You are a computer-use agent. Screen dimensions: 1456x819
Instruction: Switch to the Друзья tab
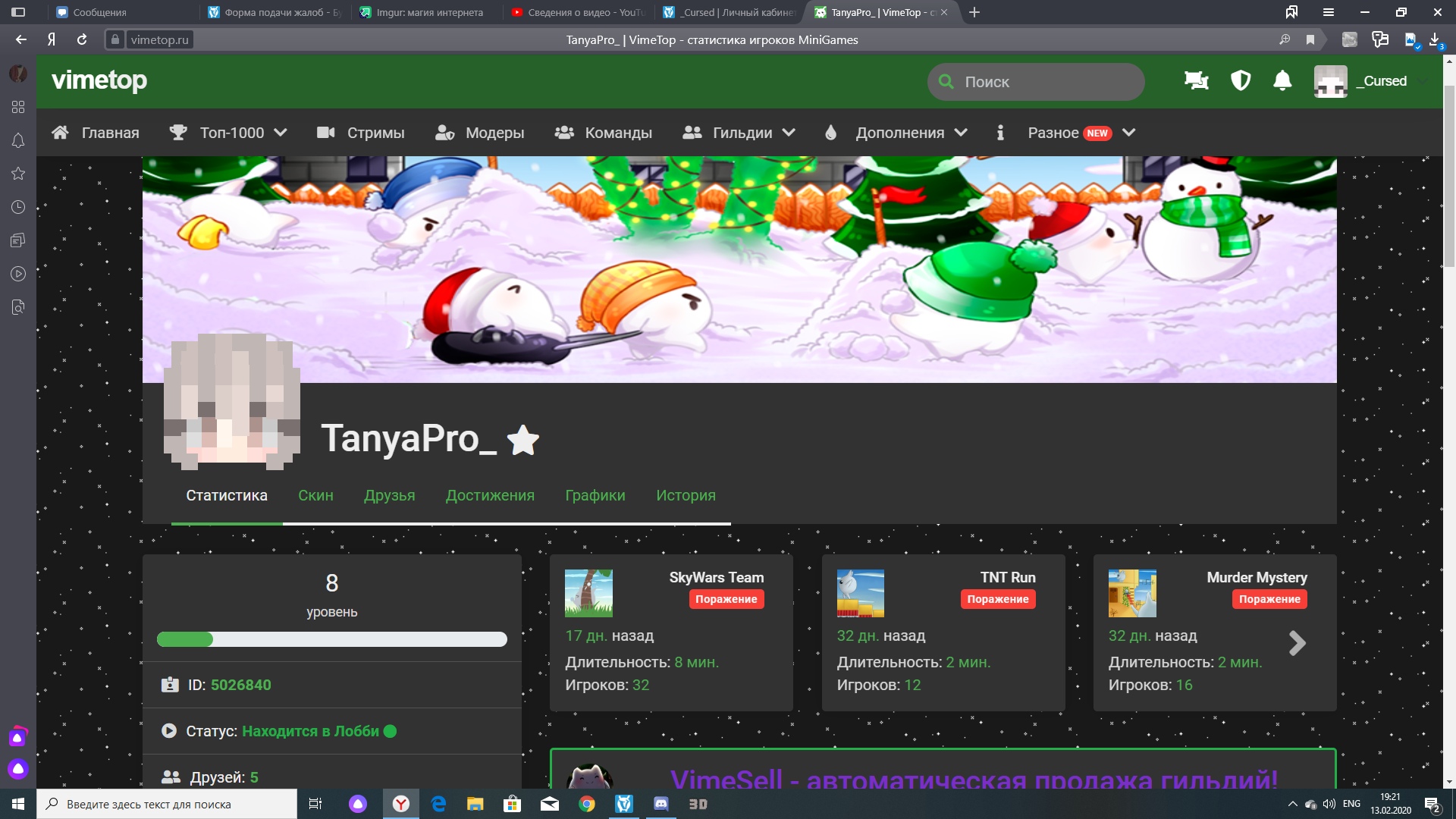(390, 496)
